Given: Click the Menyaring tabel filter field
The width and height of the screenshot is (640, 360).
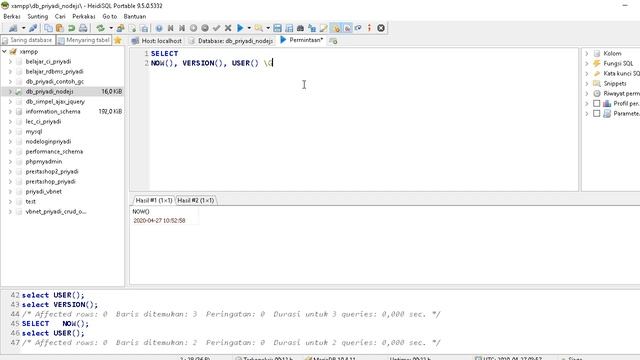Looking at the screenshot, I should point(84,40).
